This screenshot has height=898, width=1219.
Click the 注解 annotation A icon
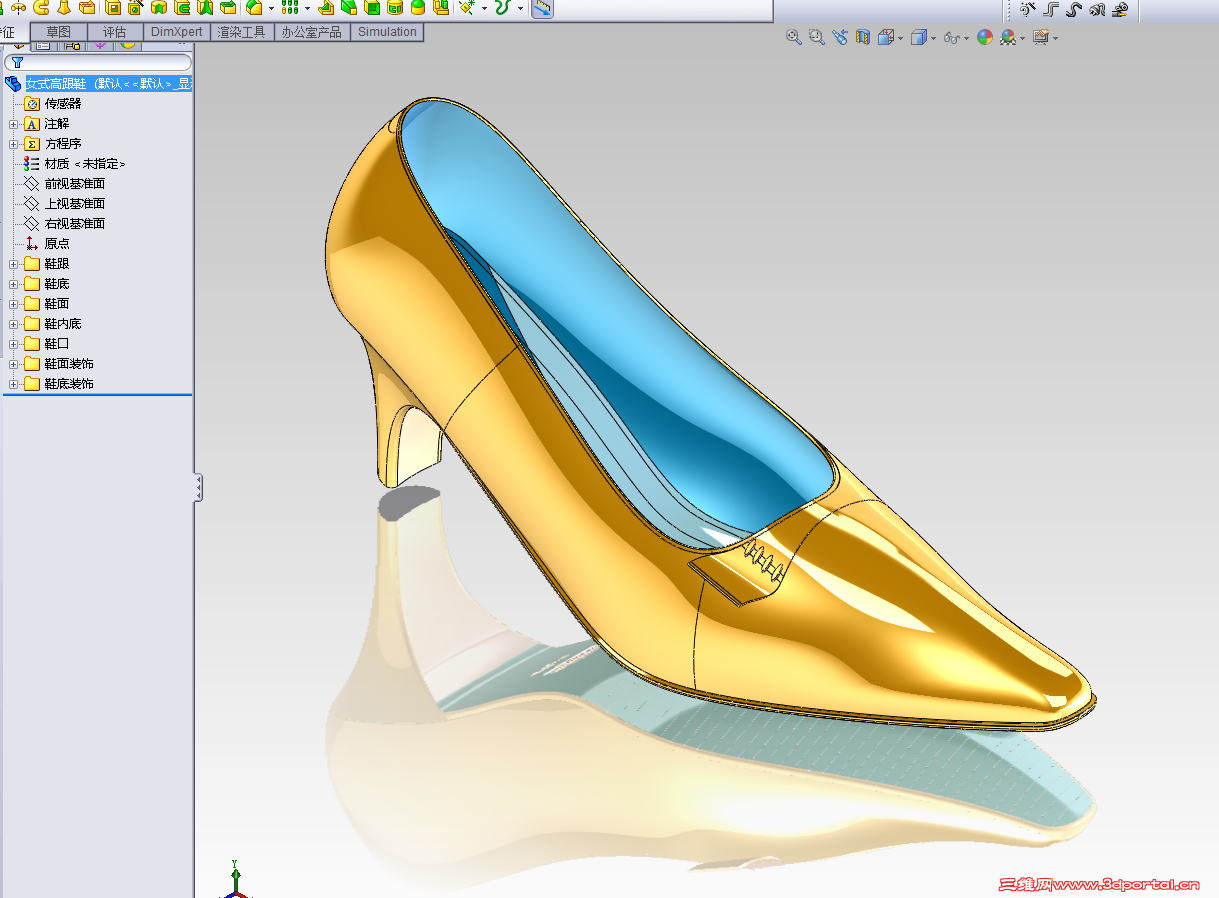pos(32,124)
